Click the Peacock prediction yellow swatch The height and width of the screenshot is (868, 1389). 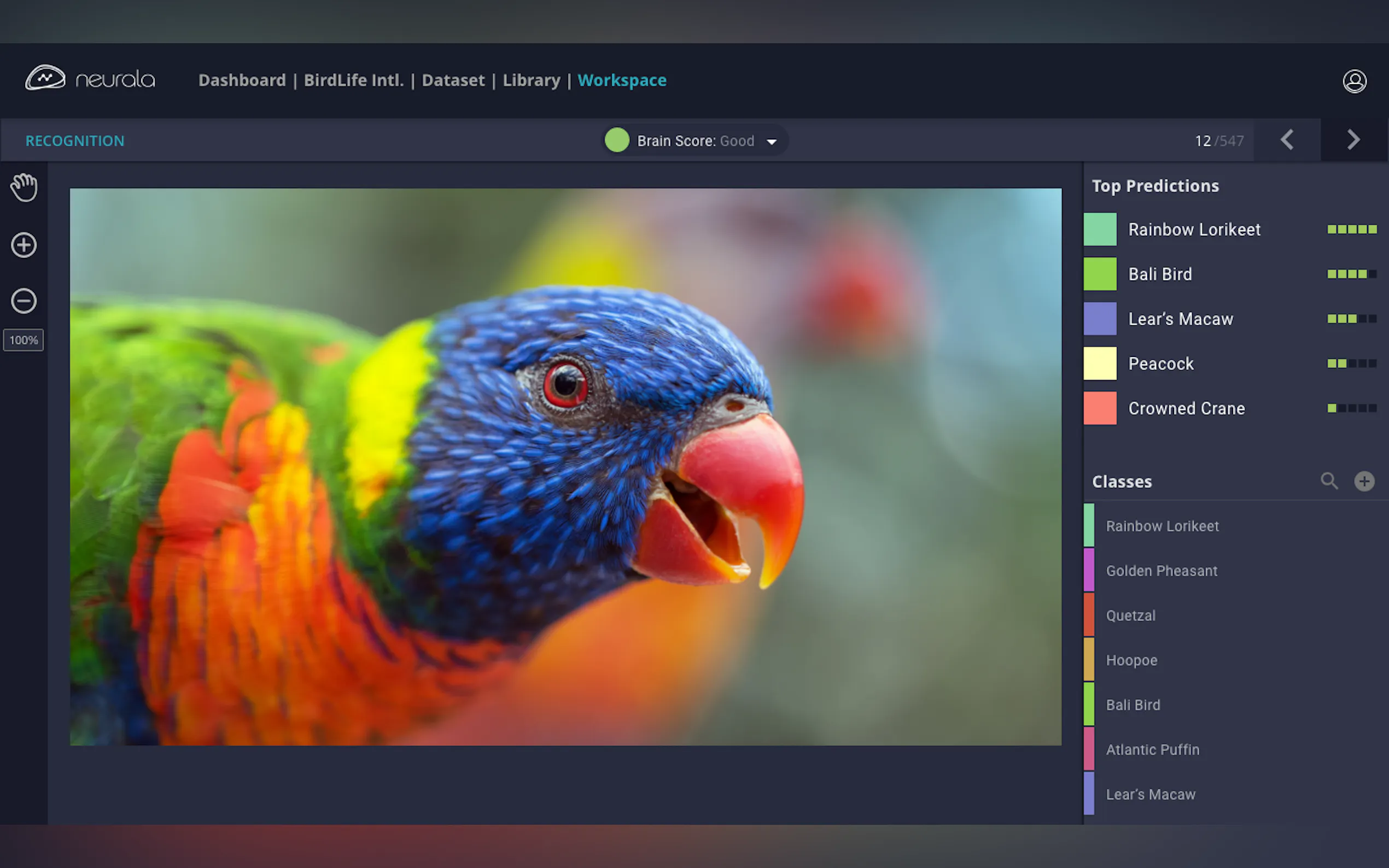1100,363
